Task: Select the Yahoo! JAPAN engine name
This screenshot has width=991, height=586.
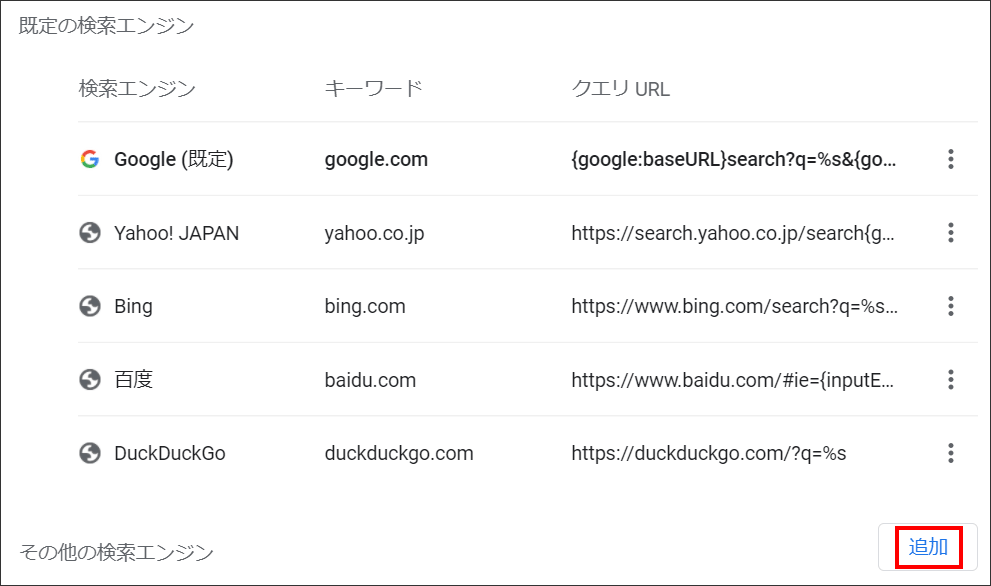Action: [x=176, y=233]
